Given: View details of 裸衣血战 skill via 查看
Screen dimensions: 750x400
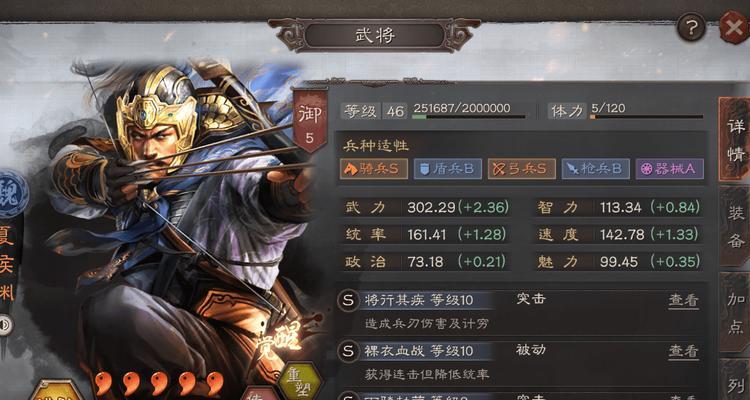Looking at the screenshot, I should coord(683,351).
